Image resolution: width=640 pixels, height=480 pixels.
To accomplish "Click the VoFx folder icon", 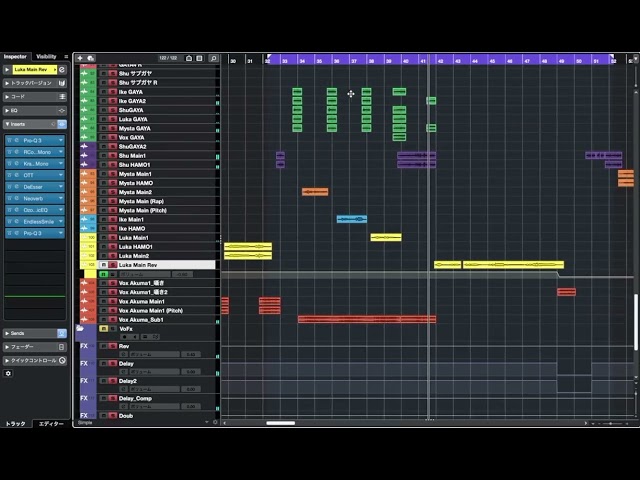I will coord(80,329).
